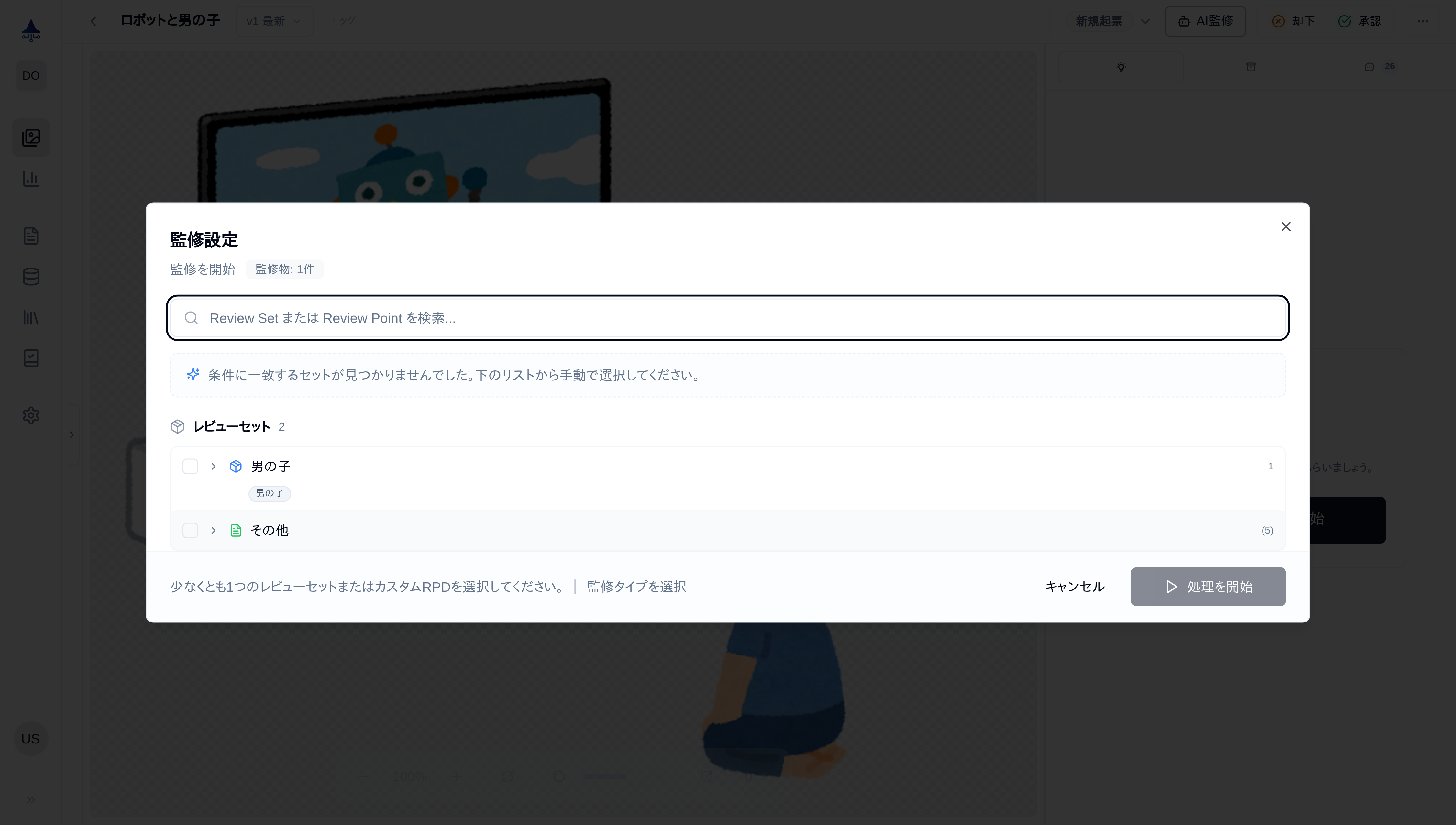Select the archive icon in the review bar
Viewport: 1456px width, 825px height.
tap(1252, 67)
